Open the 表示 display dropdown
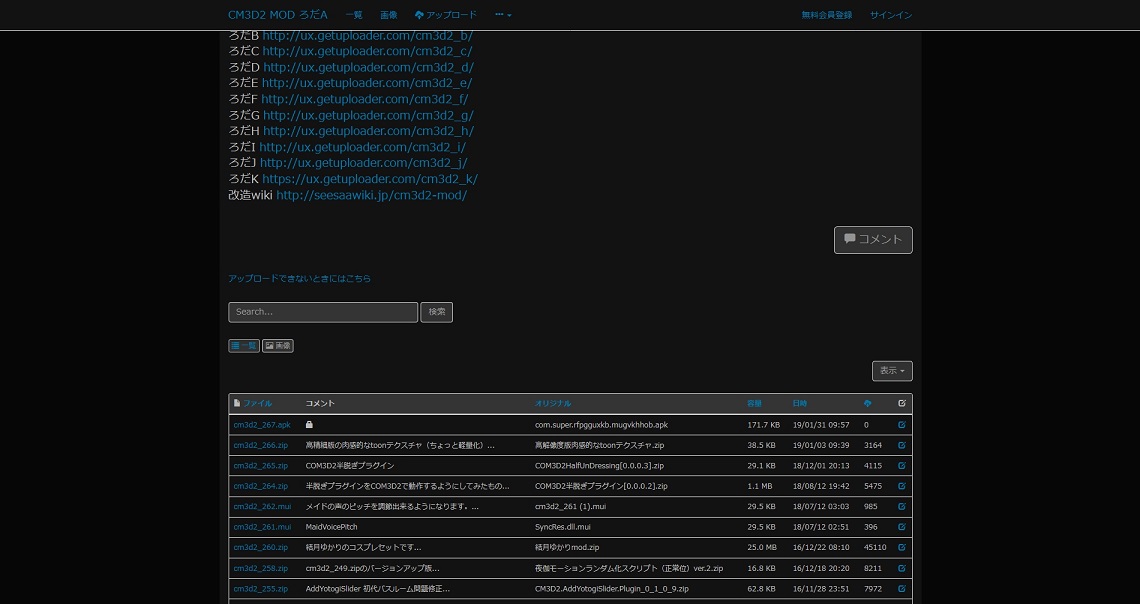This screenshot has height=604, width=1140. pyautogui.click(x=892, y=371)
